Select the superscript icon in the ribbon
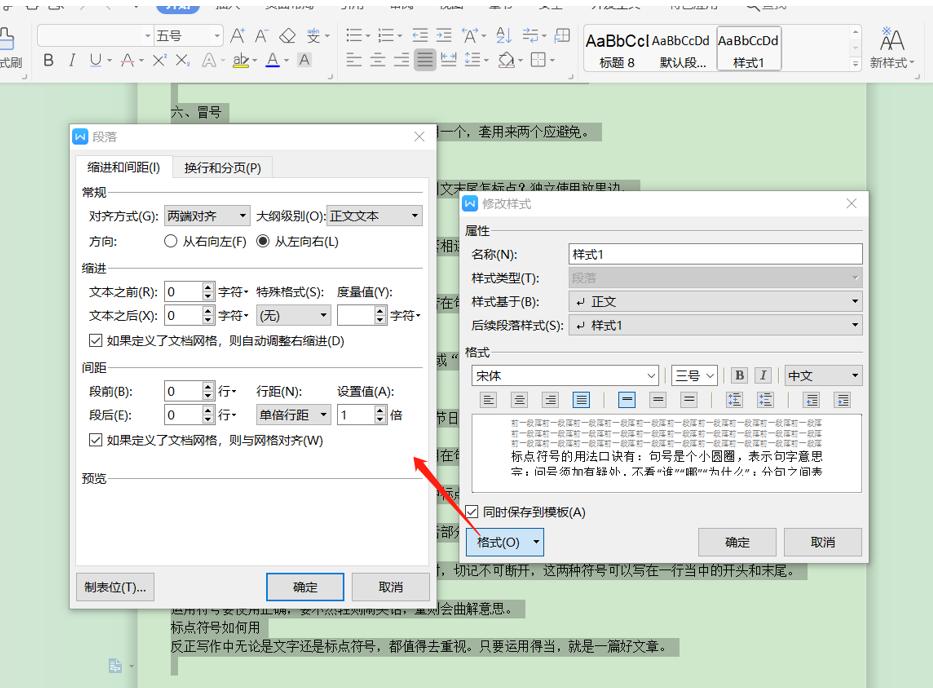The height and width of the screenshot is (688, 933). coord(159,60)
